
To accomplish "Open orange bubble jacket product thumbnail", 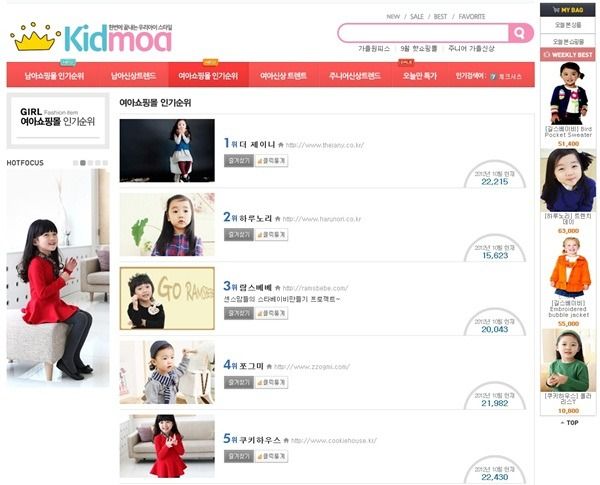I will tap(568, 267).
